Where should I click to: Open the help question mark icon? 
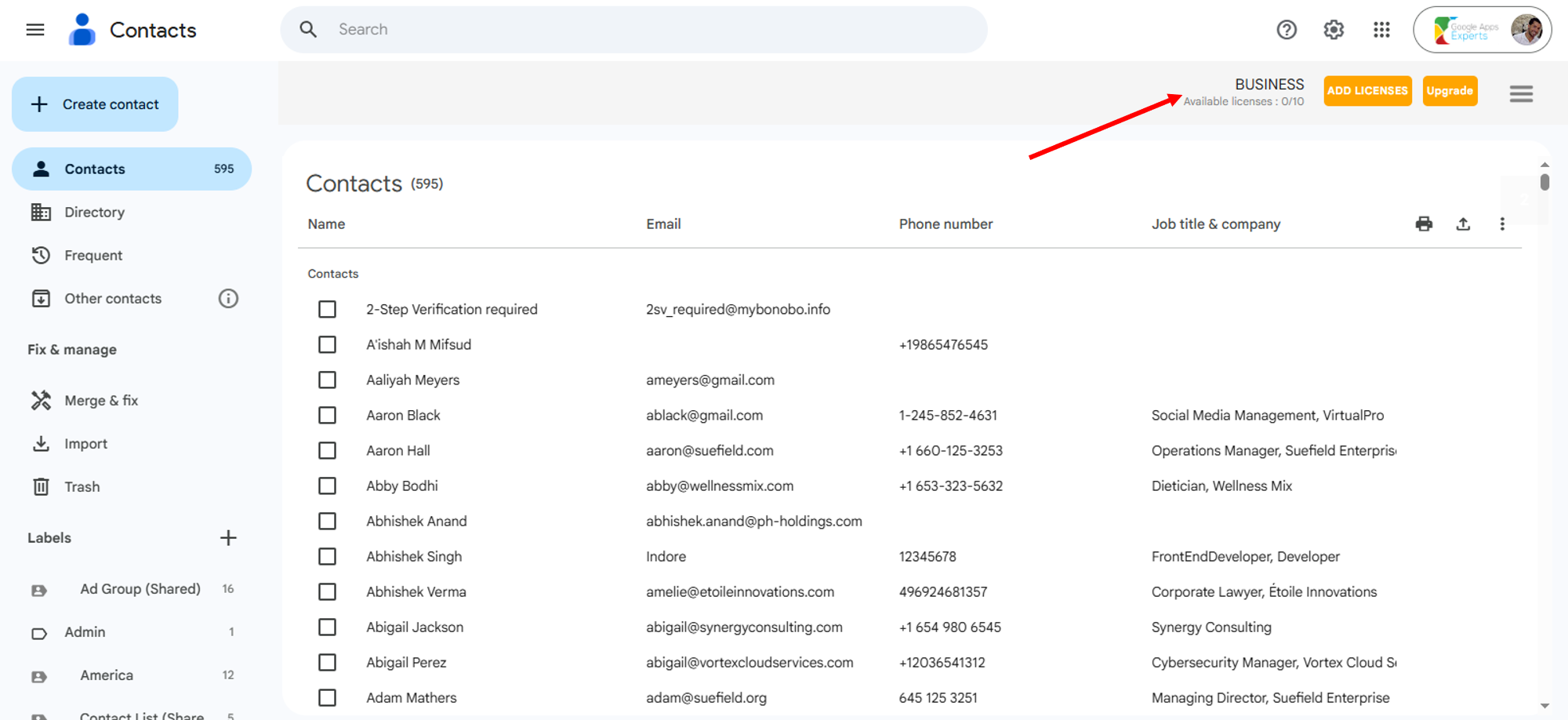click(x=1287, y=30)
